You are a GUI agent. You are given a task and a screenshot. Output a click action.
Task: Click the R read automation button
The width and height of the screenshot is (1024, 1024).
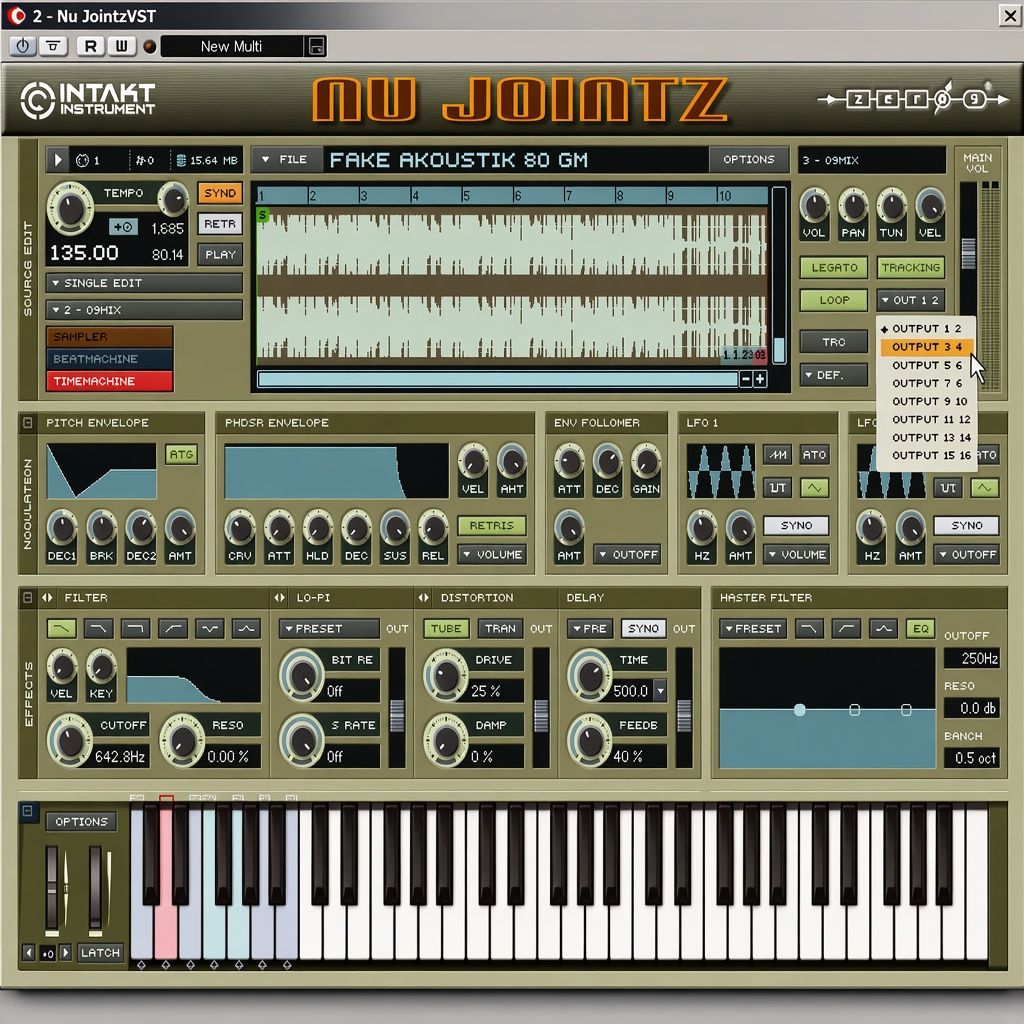click(90, 46)
